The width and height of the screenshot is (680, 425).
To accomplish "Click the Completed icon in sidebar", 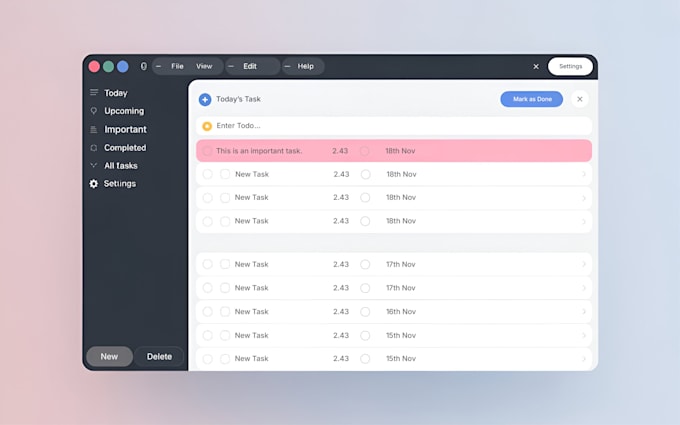I will (x=94, y=148).
